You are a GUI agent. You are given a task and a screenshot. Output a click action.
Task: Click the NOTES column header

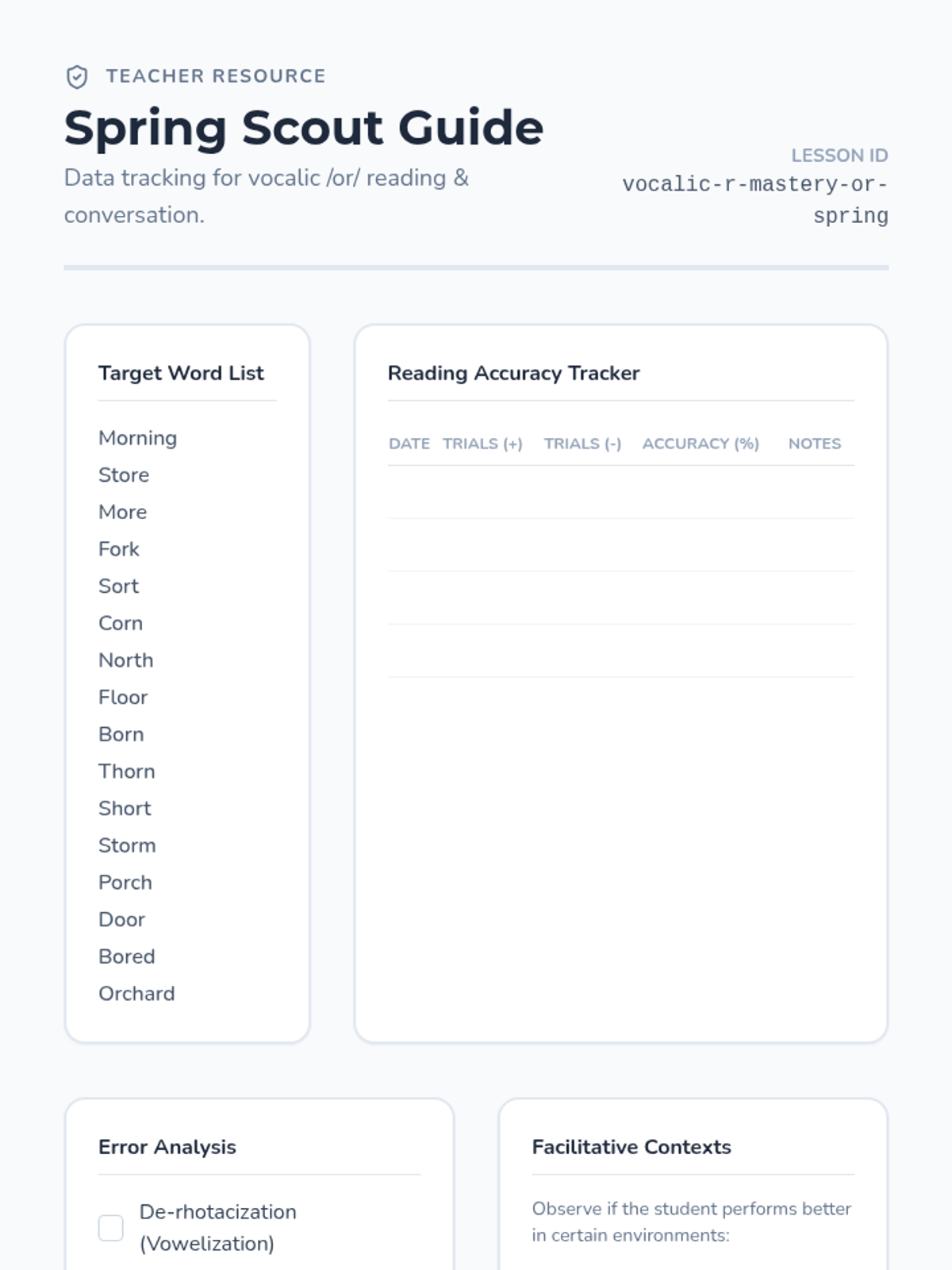click(814, 444)
